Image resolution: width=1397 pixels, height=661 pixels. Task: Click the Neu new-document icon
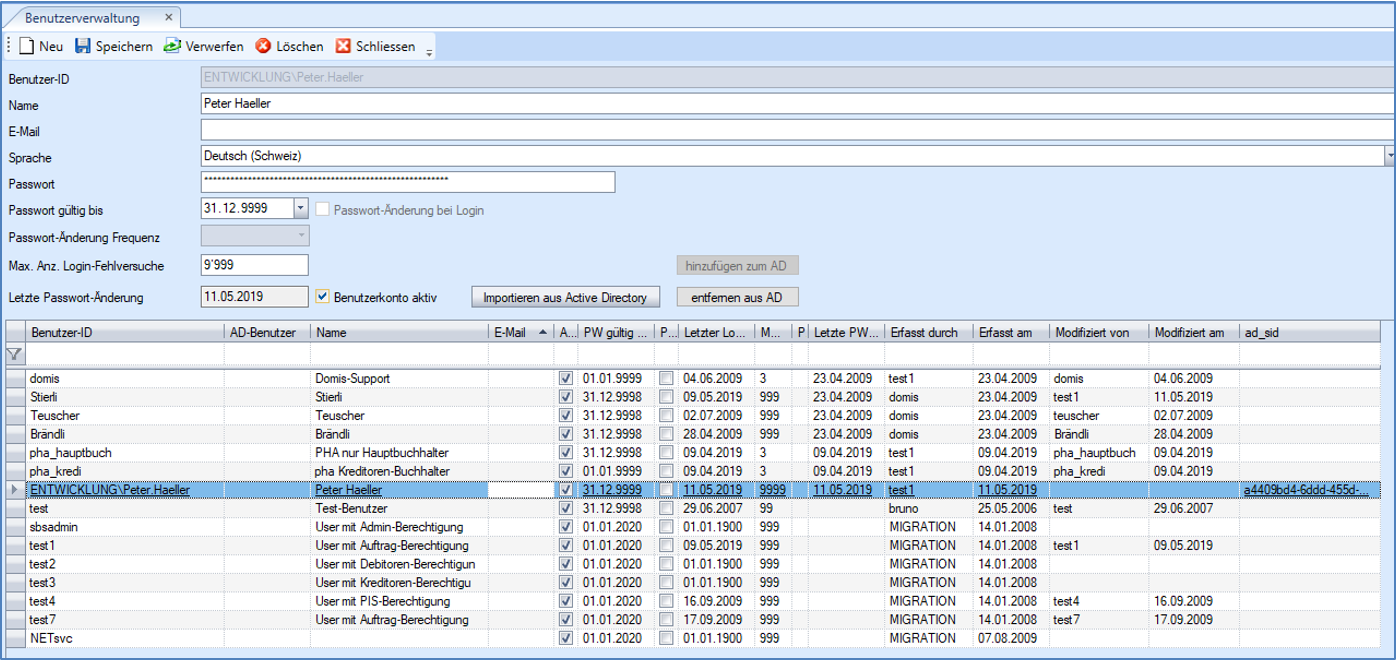(28, 46)
